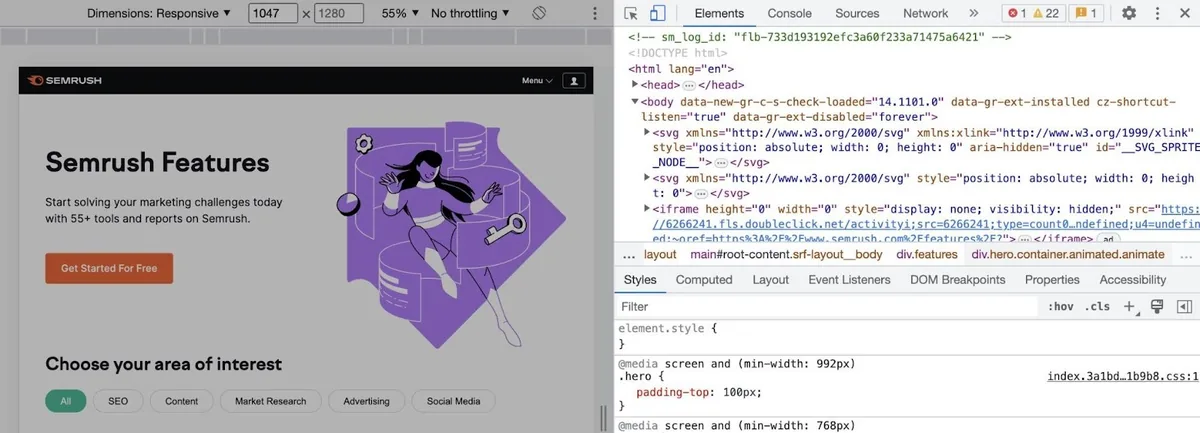1200x433 pixels.
Task: Toggle computed styles sidebar icon
Action: pos(1185,306)
